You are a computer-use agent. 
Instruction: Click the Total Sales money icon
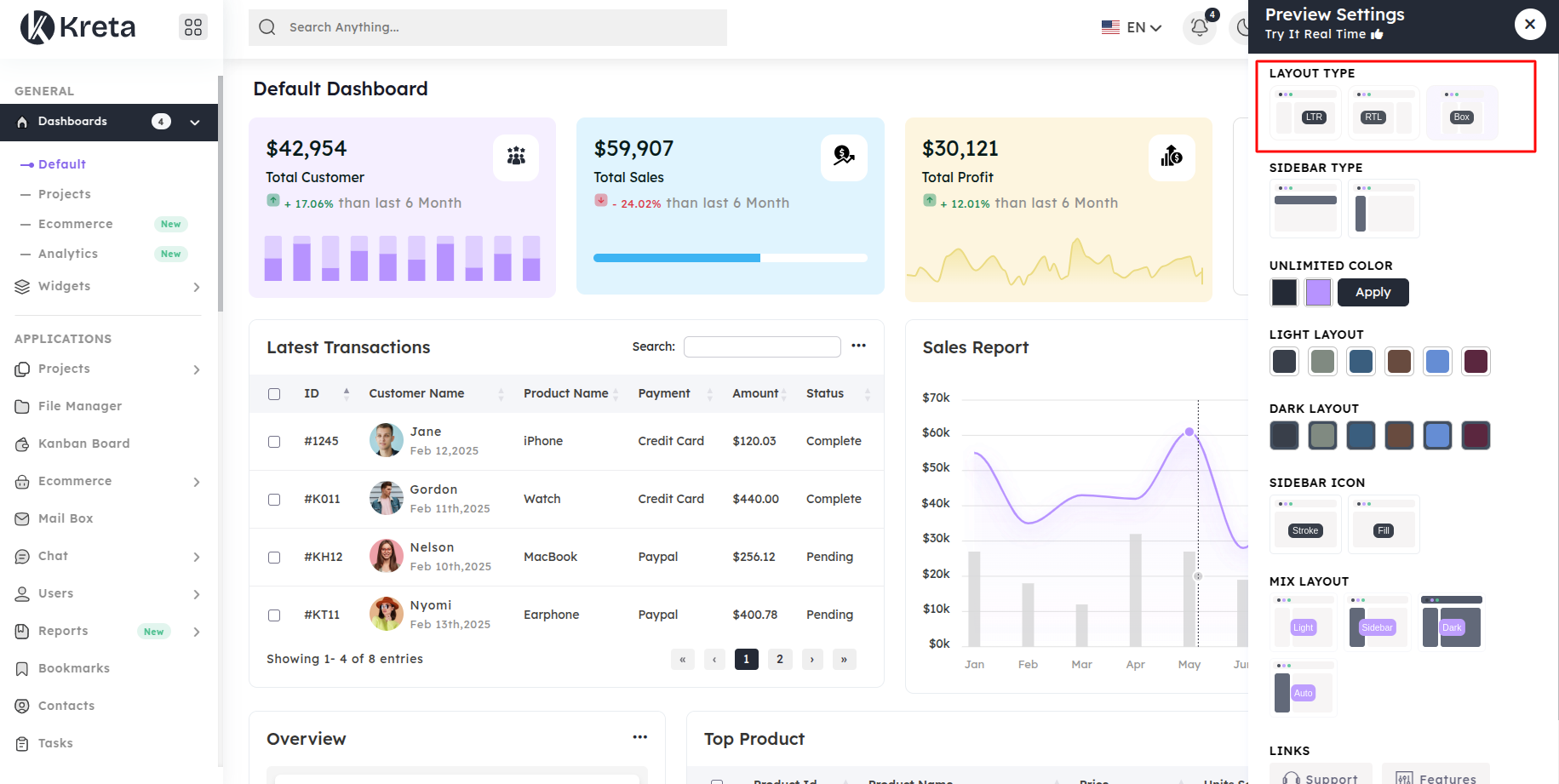click(x=843, y=157)
